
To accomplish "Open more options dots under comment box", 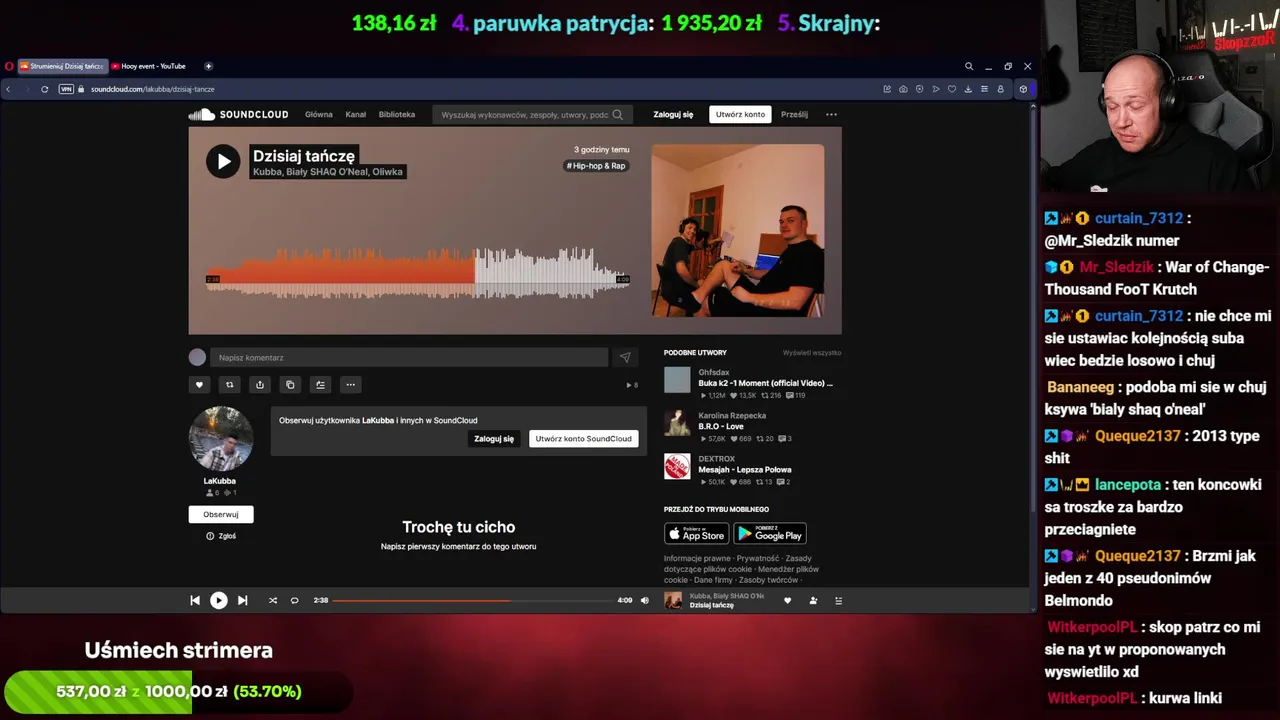I will click(350, 384).
